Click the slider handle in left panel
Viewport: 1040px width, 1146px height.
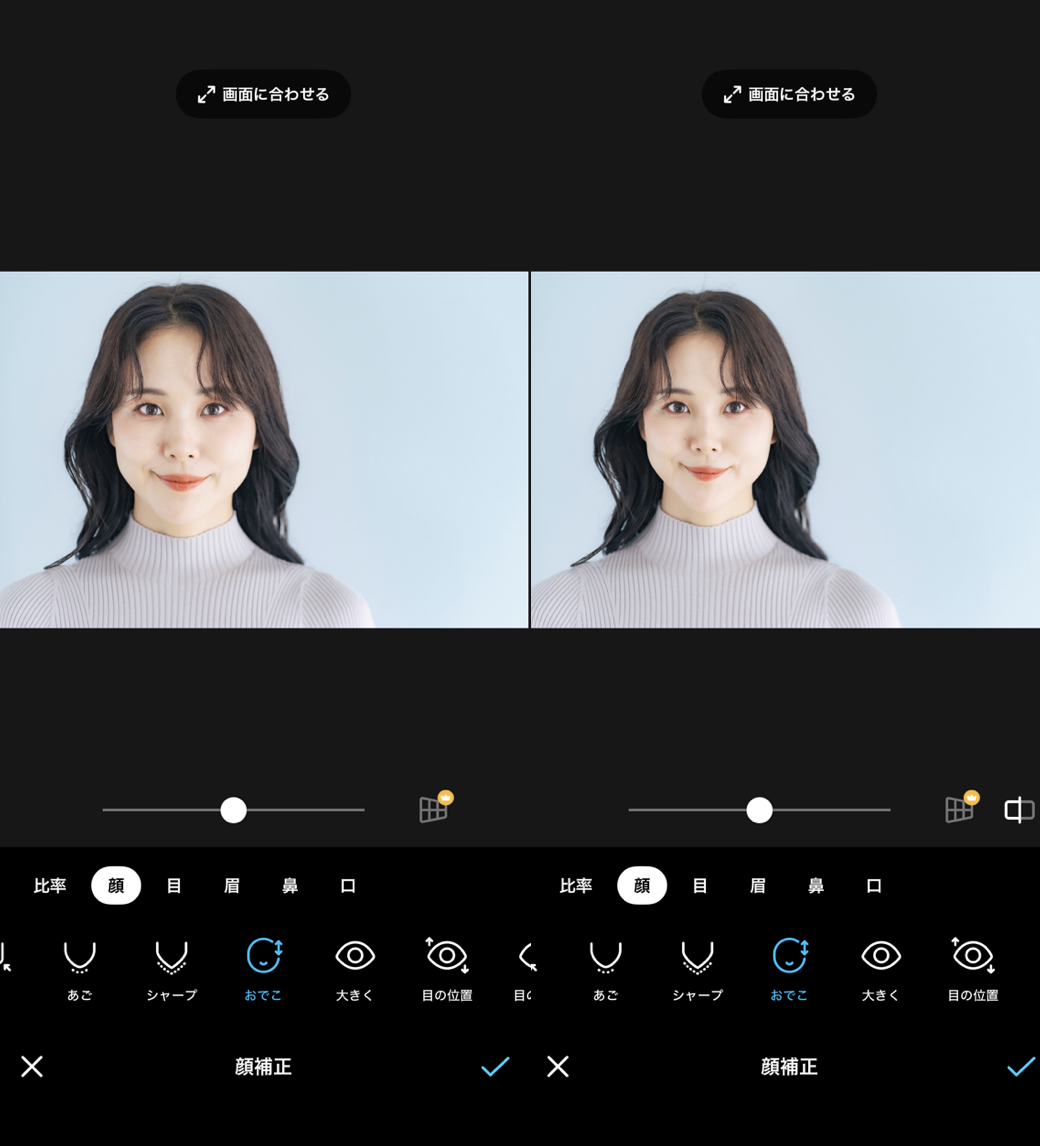click(233, 810)
